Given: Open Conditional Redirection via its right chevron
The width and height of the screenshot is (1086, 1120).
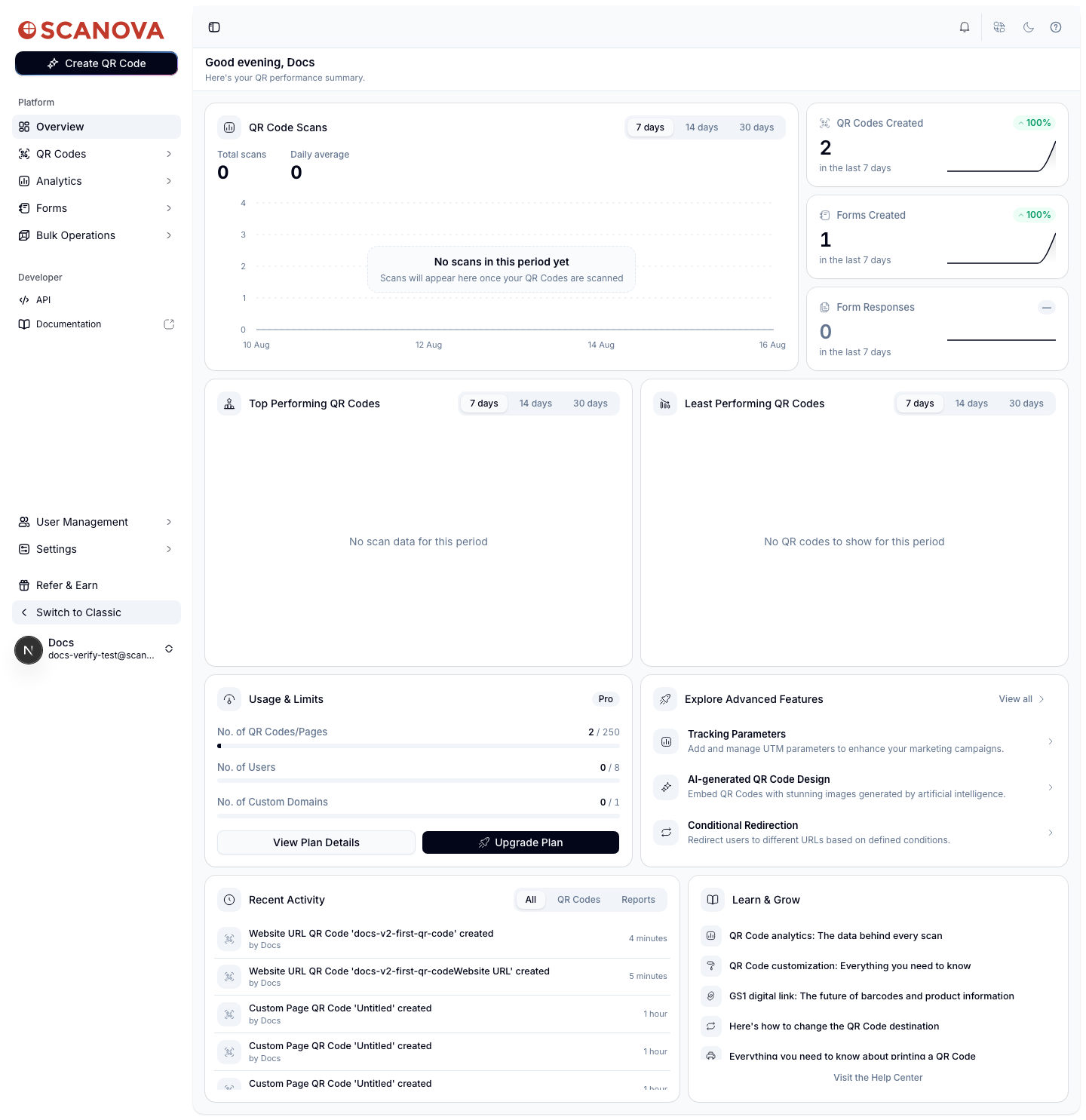Looking at the screenshot, I should 1051,833.
